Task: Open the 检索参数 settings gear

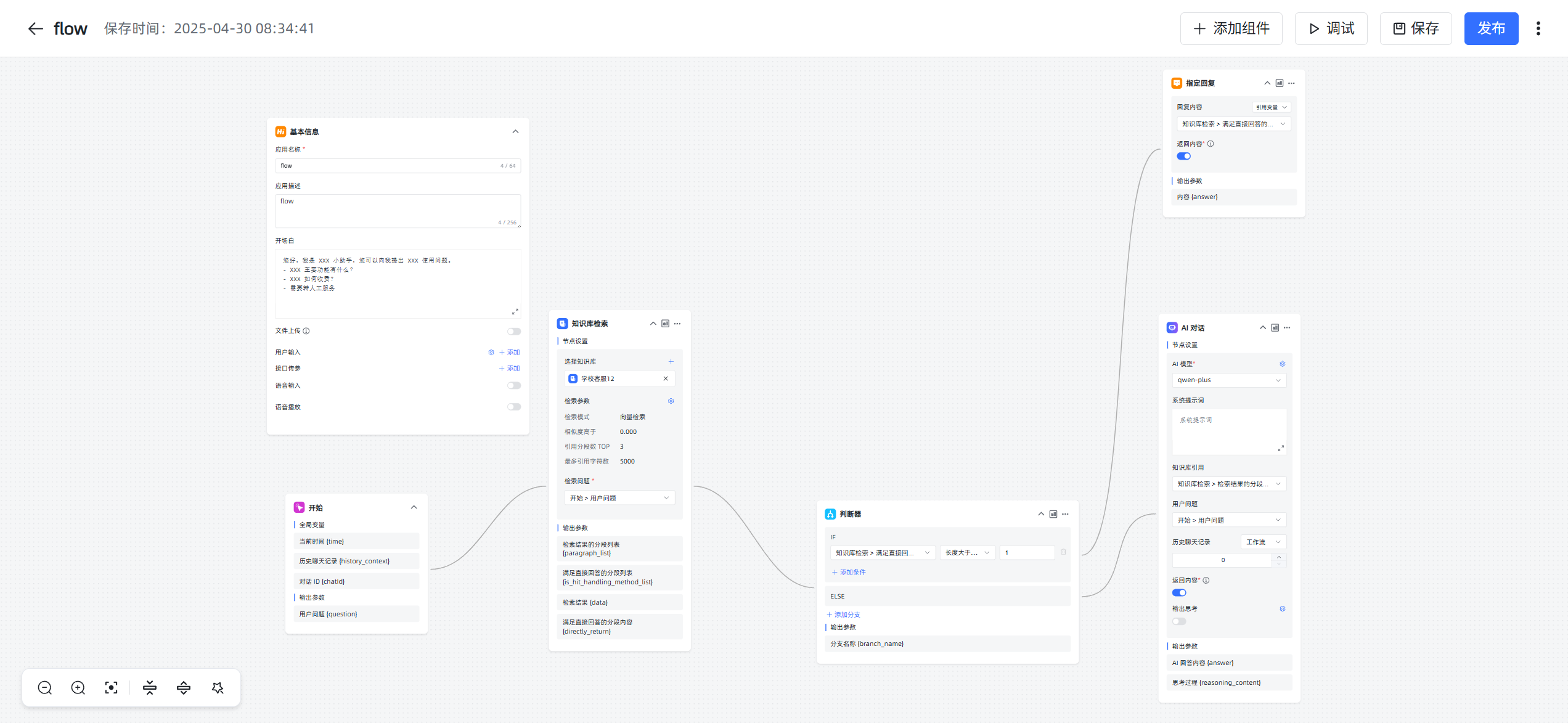Action: (671, 401)
